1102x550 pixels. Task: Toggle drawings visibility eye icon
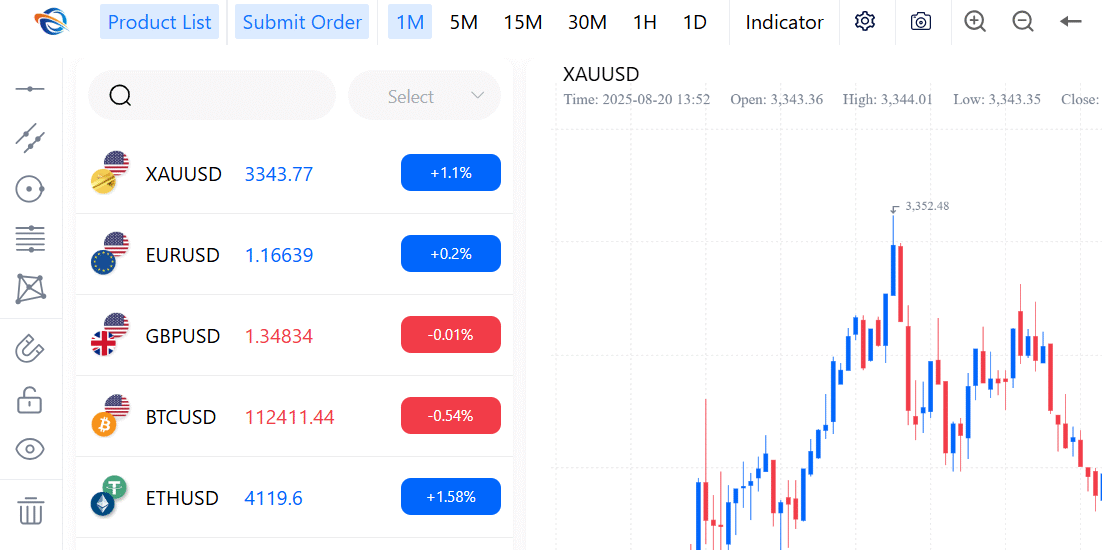click(30, 449)
